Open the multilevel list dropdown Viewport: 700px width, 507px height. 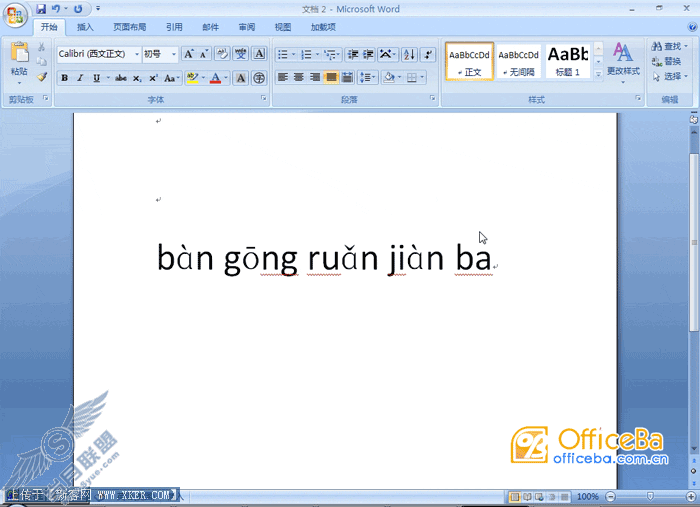pos(332,54)
